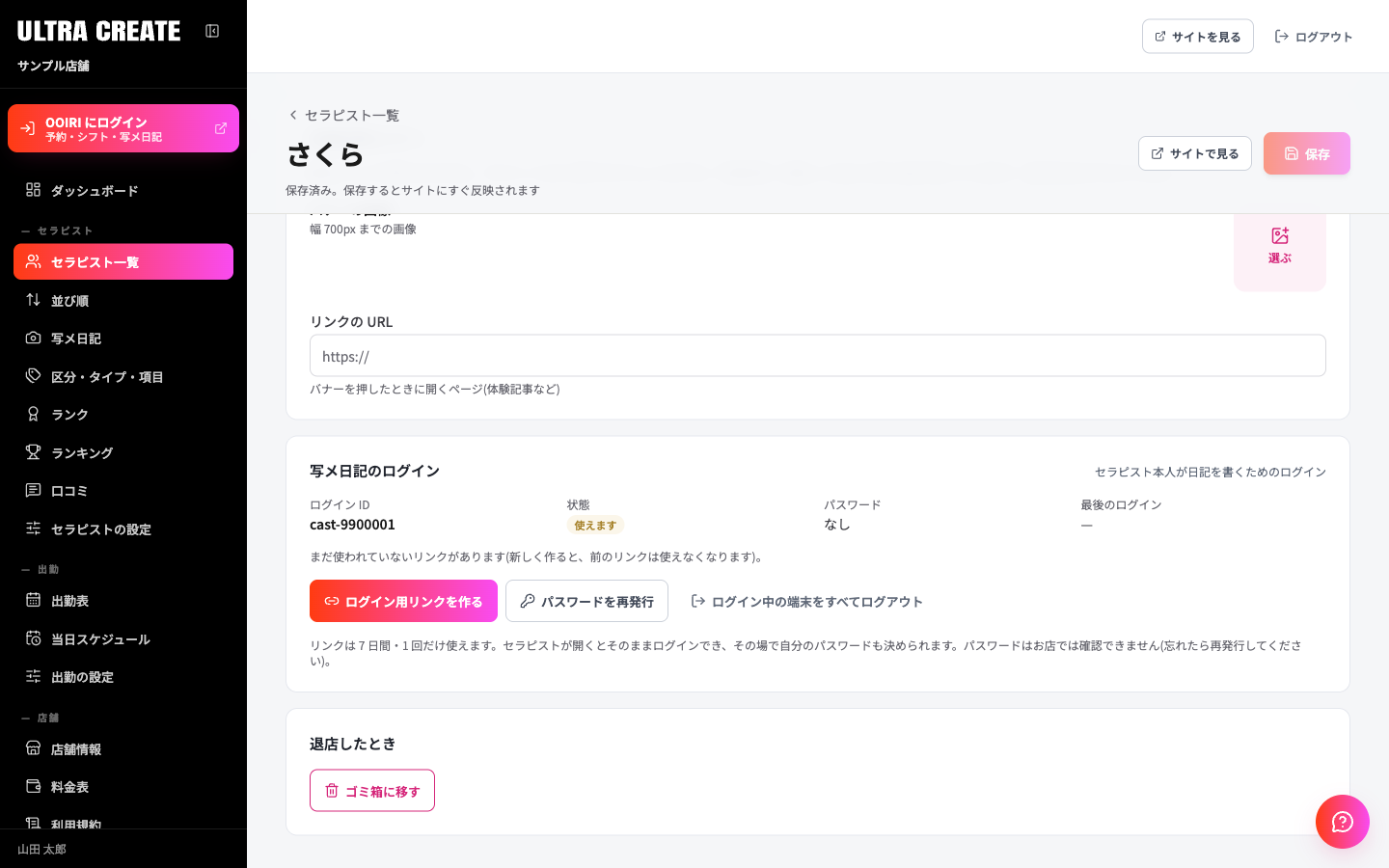Click the 使えます status badge

(595, 526)
